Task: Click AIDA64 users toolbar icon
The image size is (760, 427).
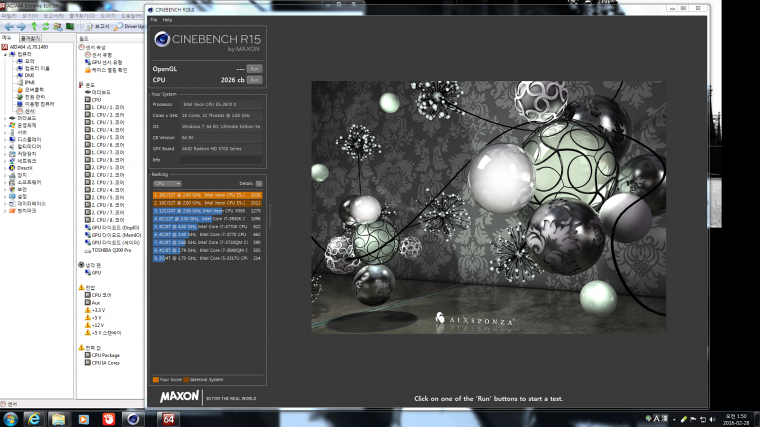Action: [58, 27]
